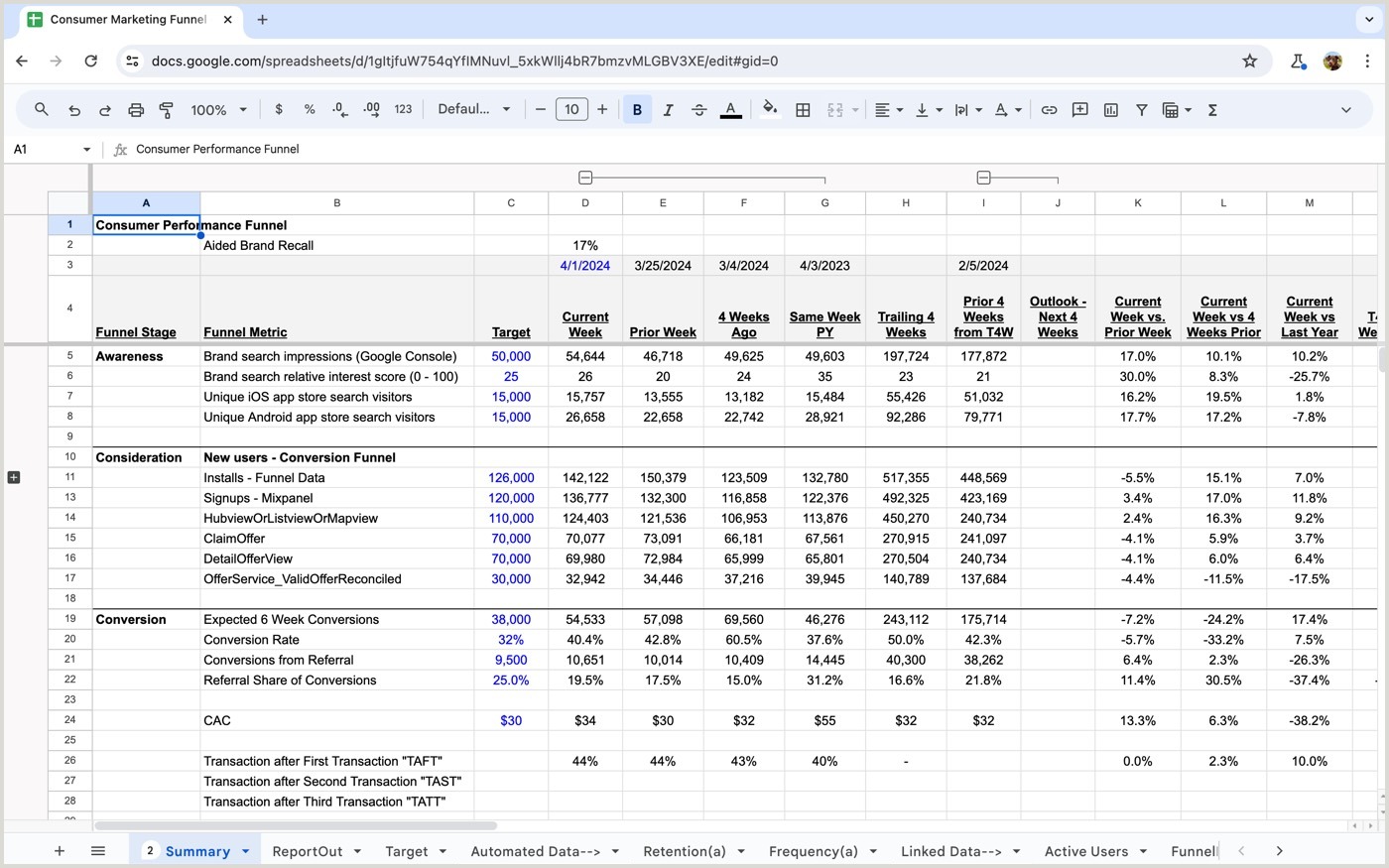Viewport: 1389px width, 868px height.
Task: Reload the browser page
Action: tap(90, 62)
